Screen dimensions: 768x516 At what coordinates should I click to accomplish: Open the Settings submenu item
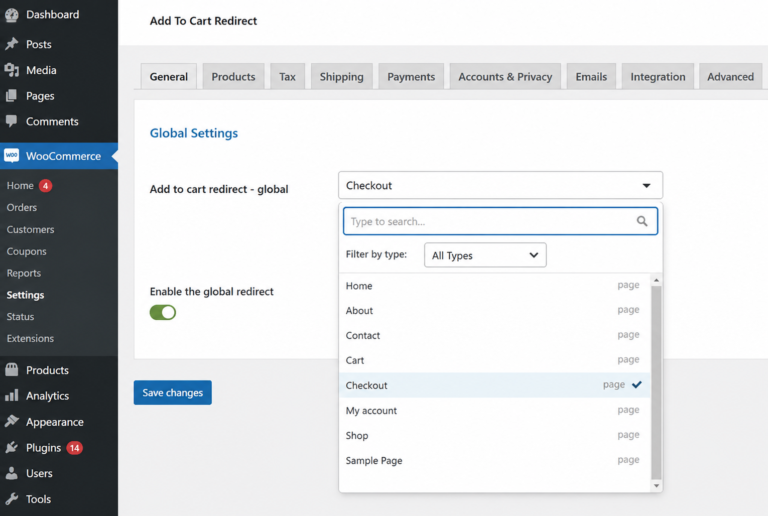click(25, 295)
